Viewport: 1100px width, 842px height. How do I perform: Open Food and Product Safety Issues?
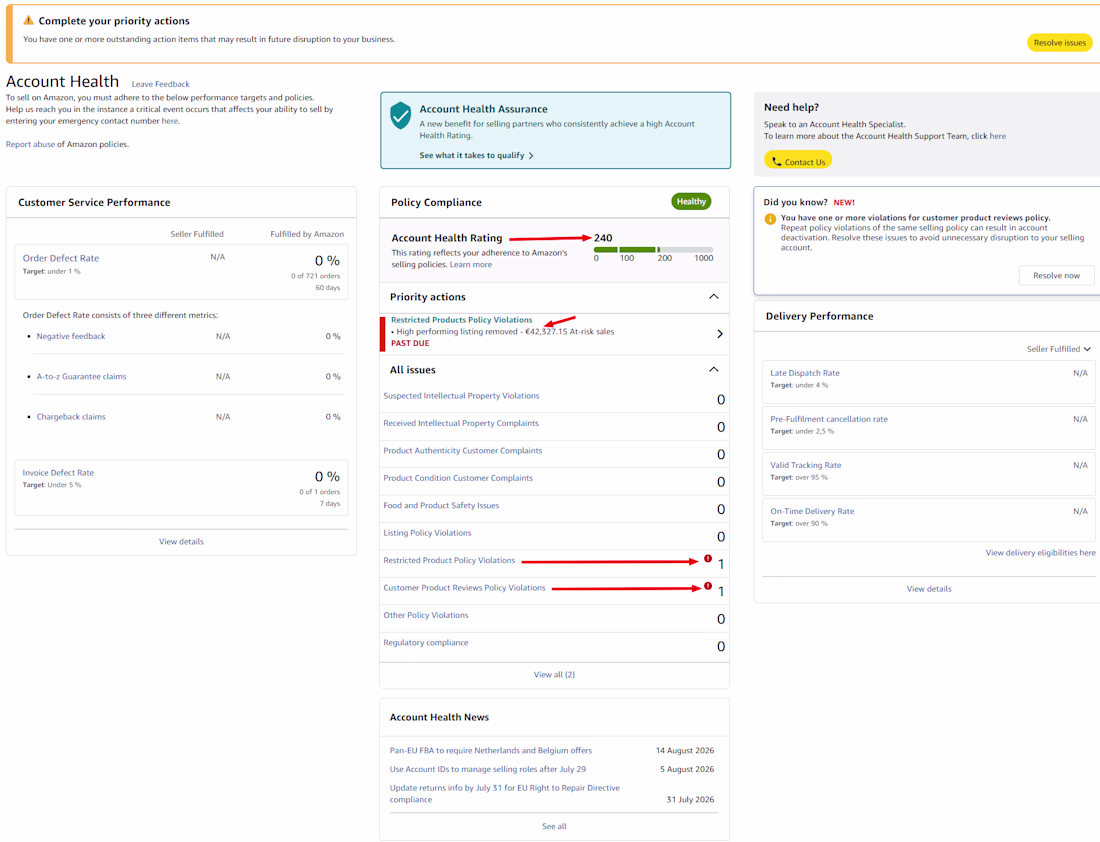(441, 505)
